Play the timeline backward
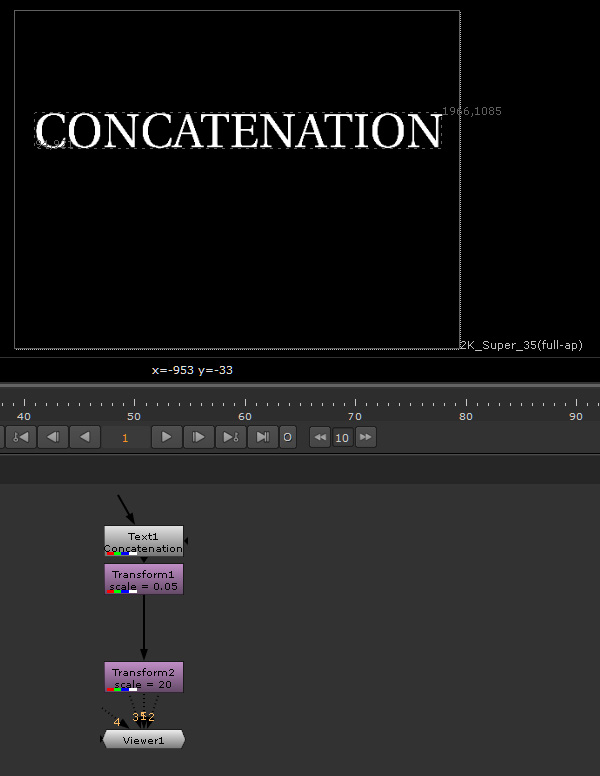The width and height of the screenshot is (600, 776). [85, 437]
